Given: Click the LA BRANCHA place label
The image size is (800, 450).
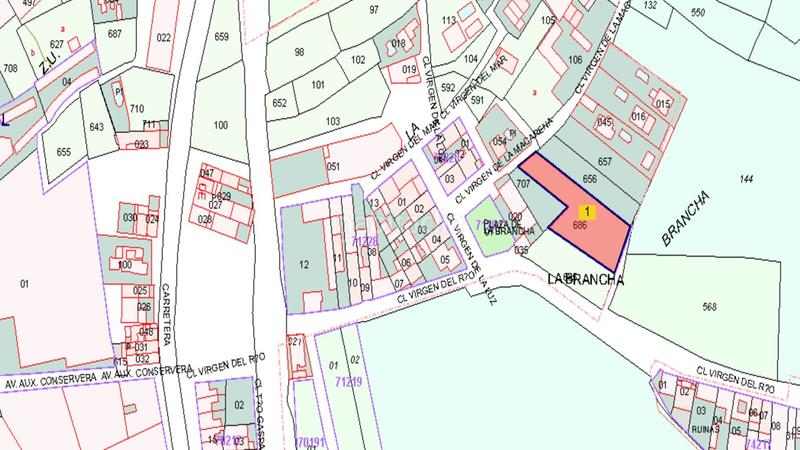Looking at the screenshot, I should (586, 281).
